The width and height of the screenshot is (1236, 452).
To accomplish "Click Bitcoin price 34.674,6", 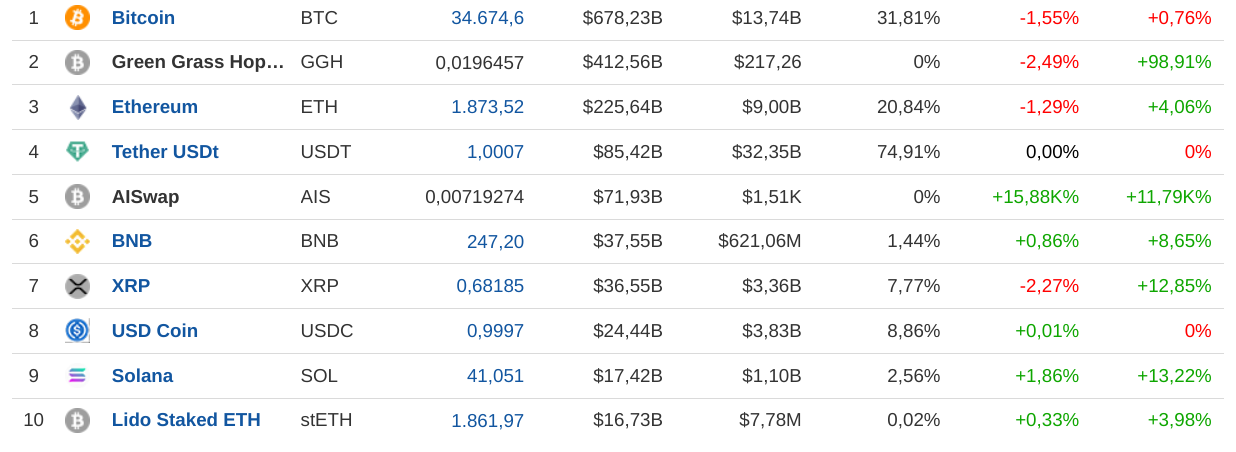I will coord(487,18).
